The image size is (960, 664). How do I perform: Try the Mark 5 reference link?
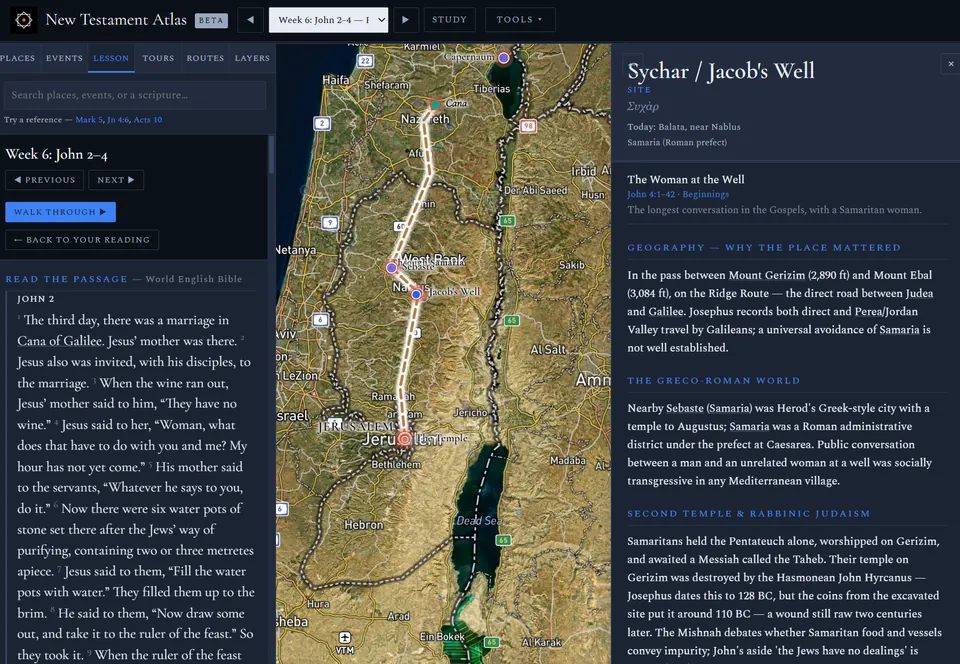(x=89, y=120)
